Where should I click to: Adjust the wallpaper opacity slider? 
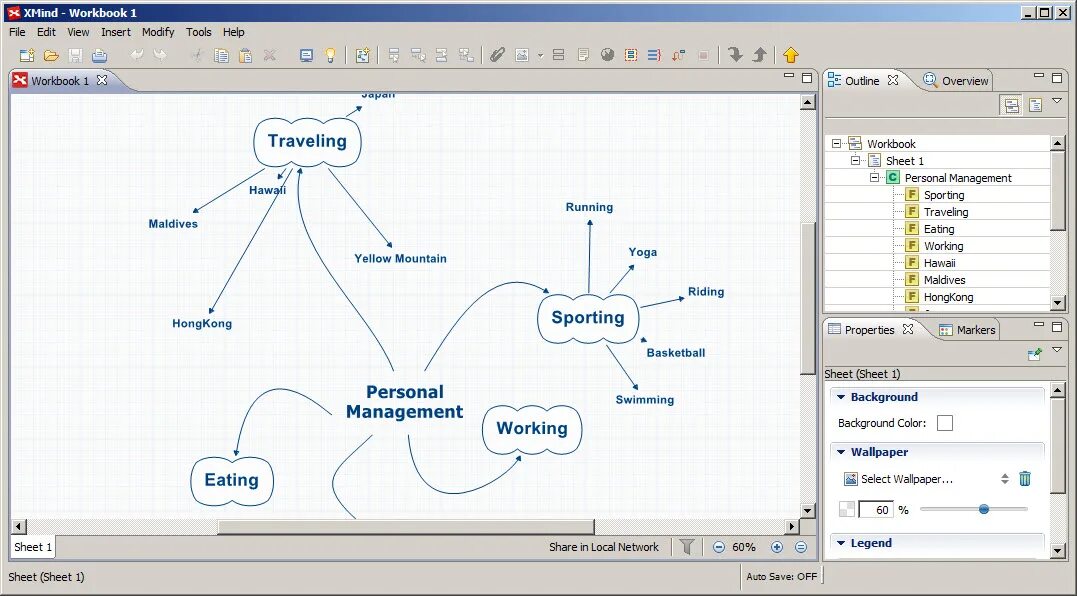[984, 509]
